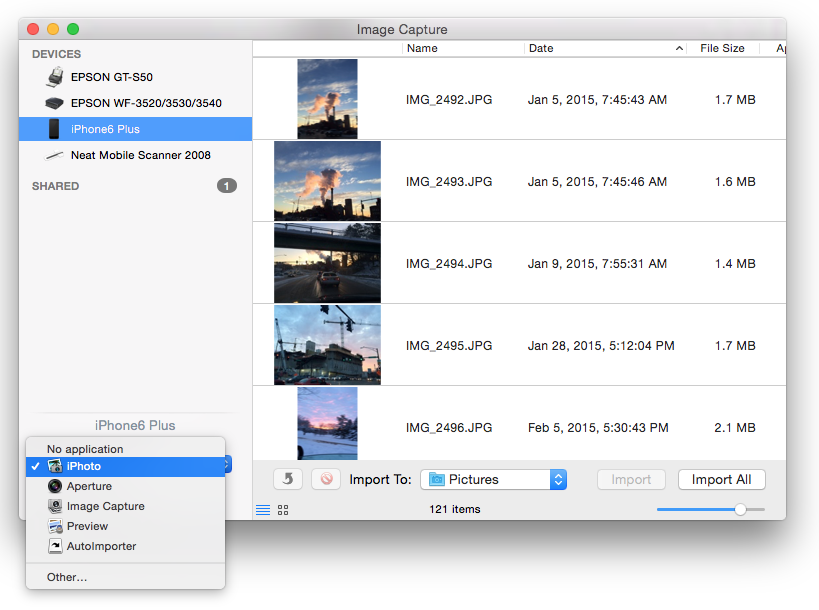Image resolution: width=819 pixels, height=610 pixels.
Task: Click the Import All button
Action: click(x=721, y=480)
